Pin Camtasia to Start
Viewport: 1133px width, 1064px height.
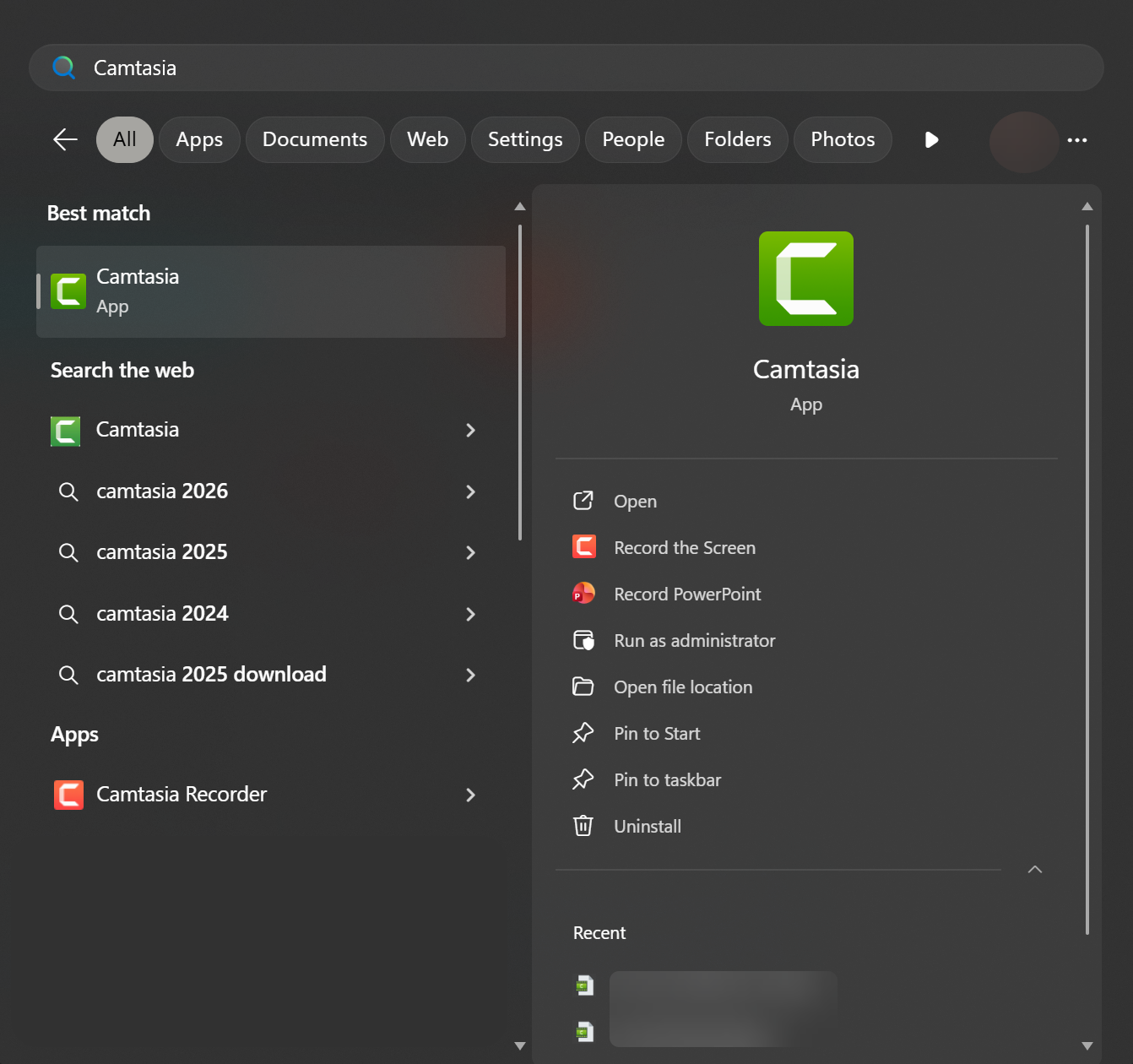point(657,734)
